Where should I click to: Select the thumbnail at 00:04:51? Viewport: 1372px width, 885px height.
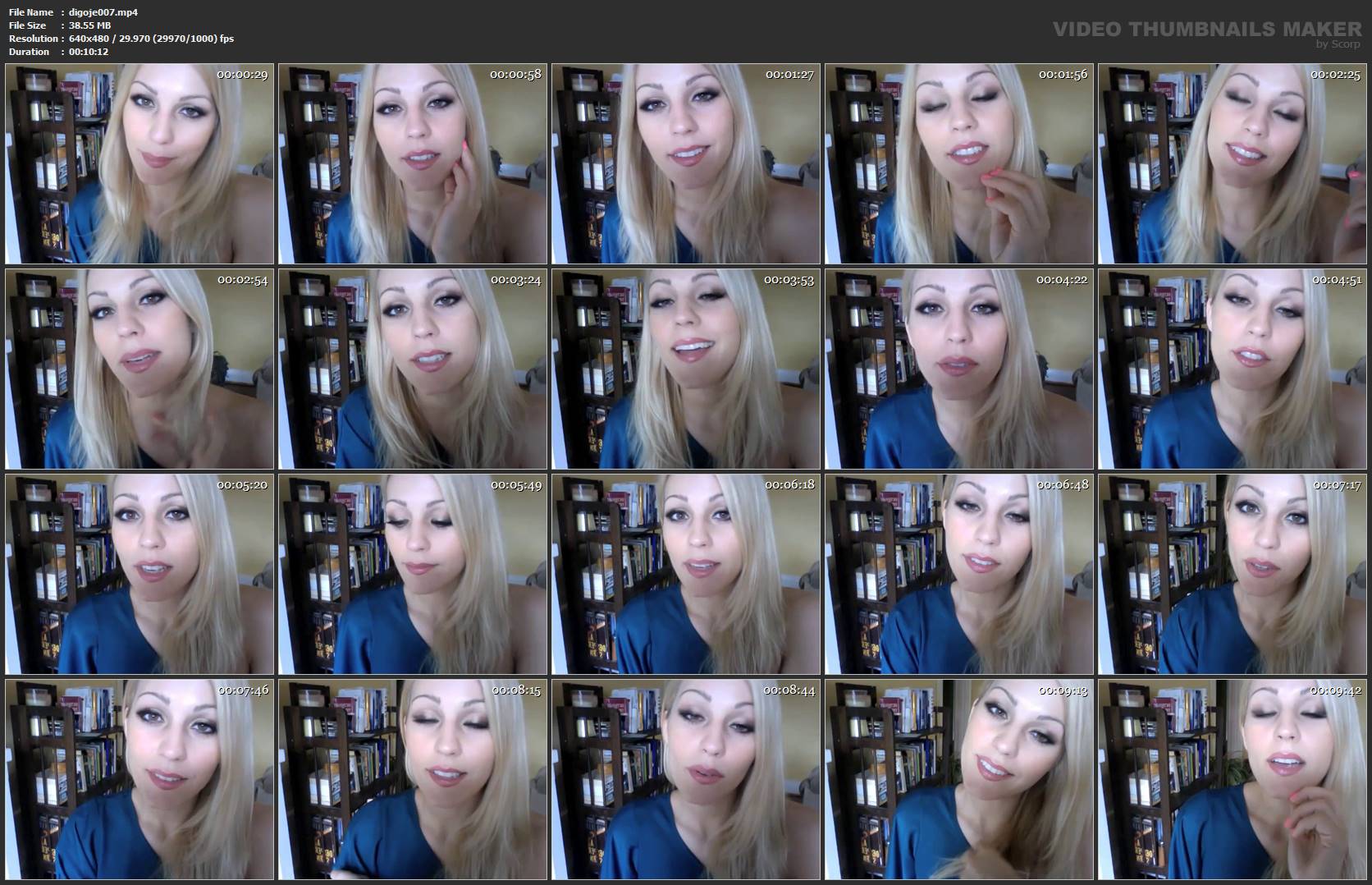[1233, 369]
